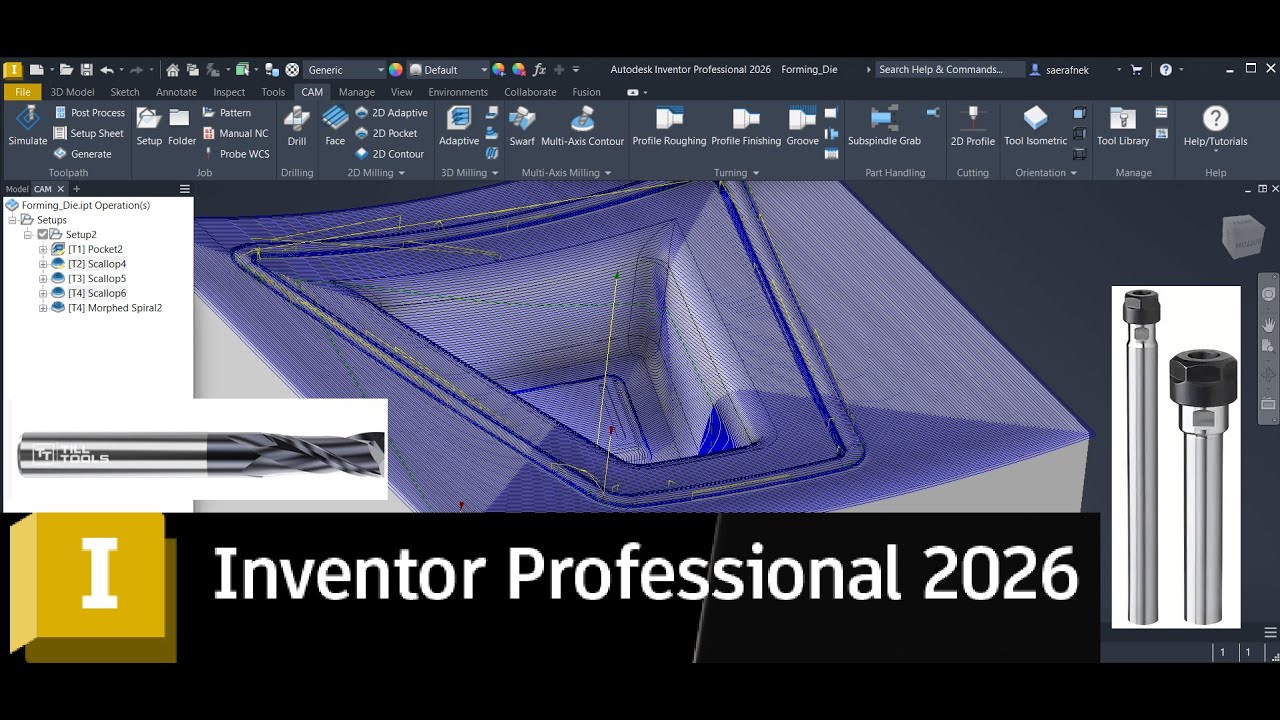Click the Post Process command
Screen dimensions: 1280x720
point(89,113)
